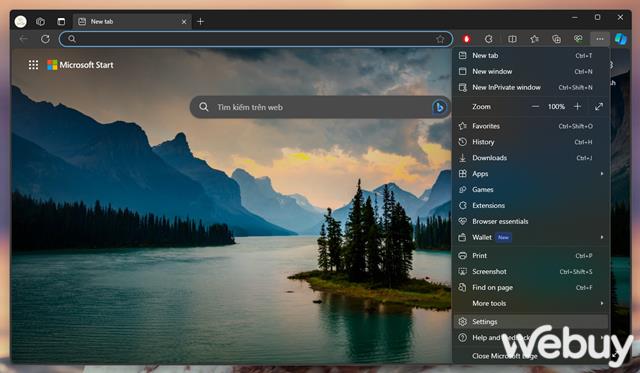Enter full screen via zoom expand icon
Image resolution: width=640 pixels, height=373 pixels.
pyautogui.click(x=599, y=107)
